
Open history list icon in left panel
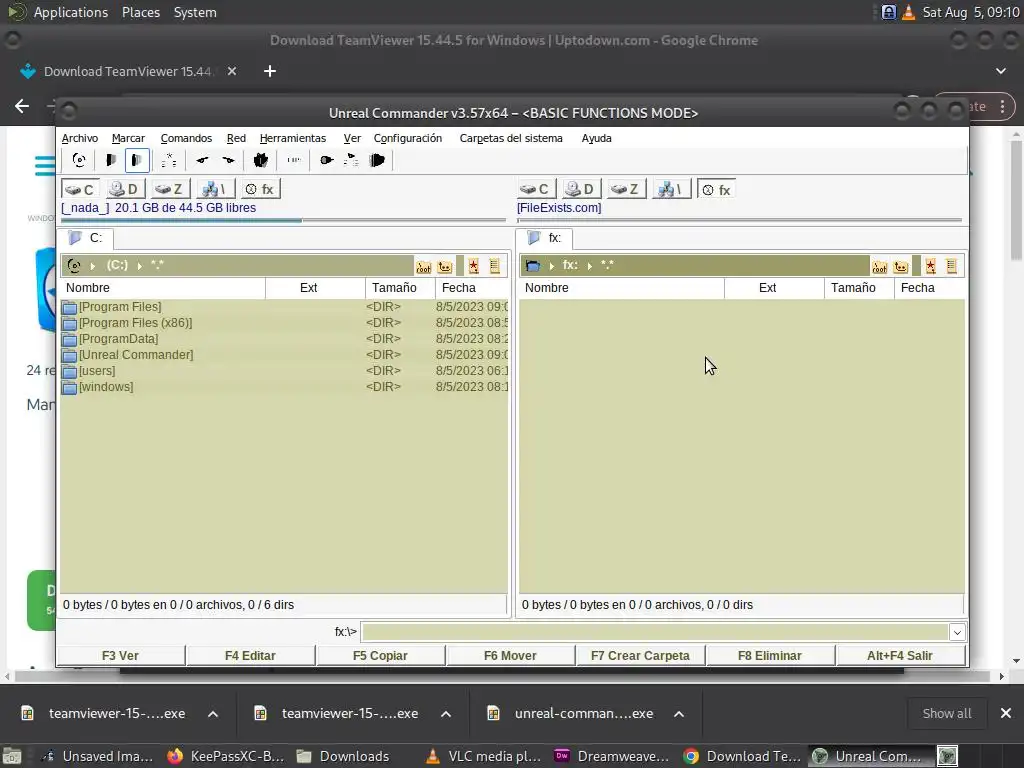coord(494,266)
